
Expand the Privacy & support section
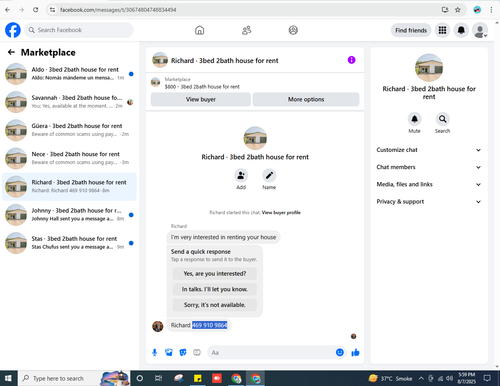(429, 202)
